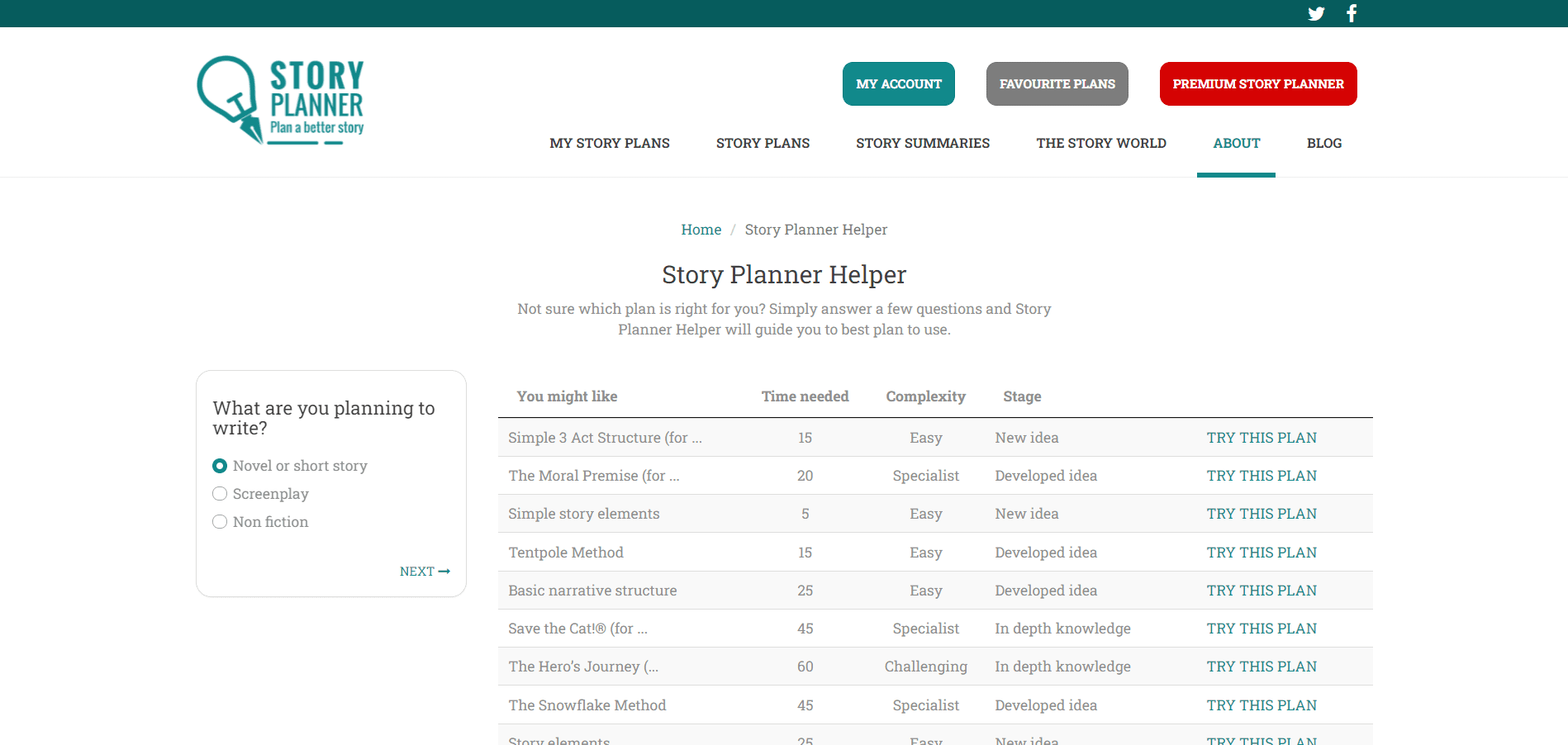Viewport: 1568px width, 745px height.
Task: Open the STORY SUMMARIES menu
Action: pos(922,143)
